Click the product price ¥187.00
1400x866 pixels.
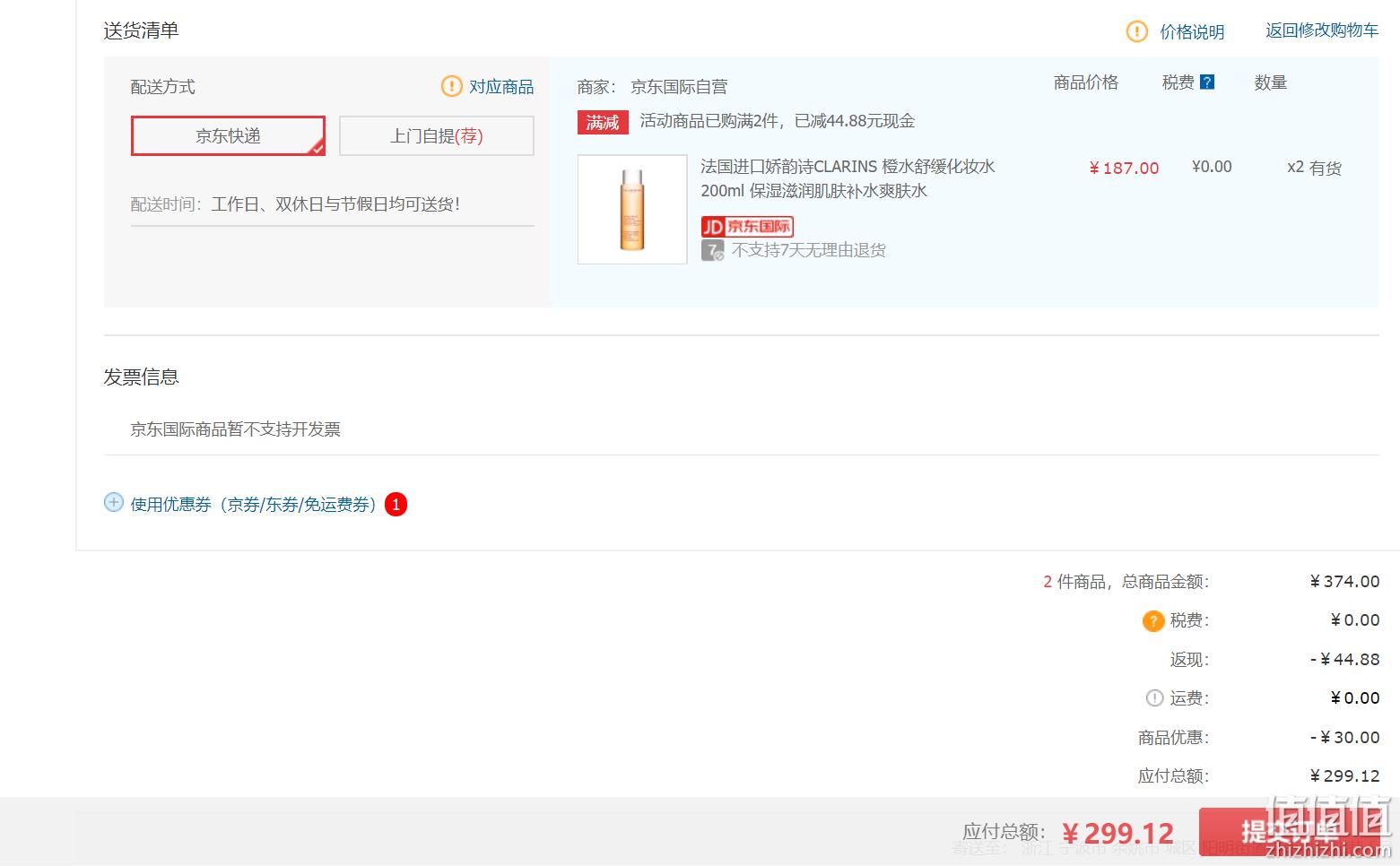1124,168
